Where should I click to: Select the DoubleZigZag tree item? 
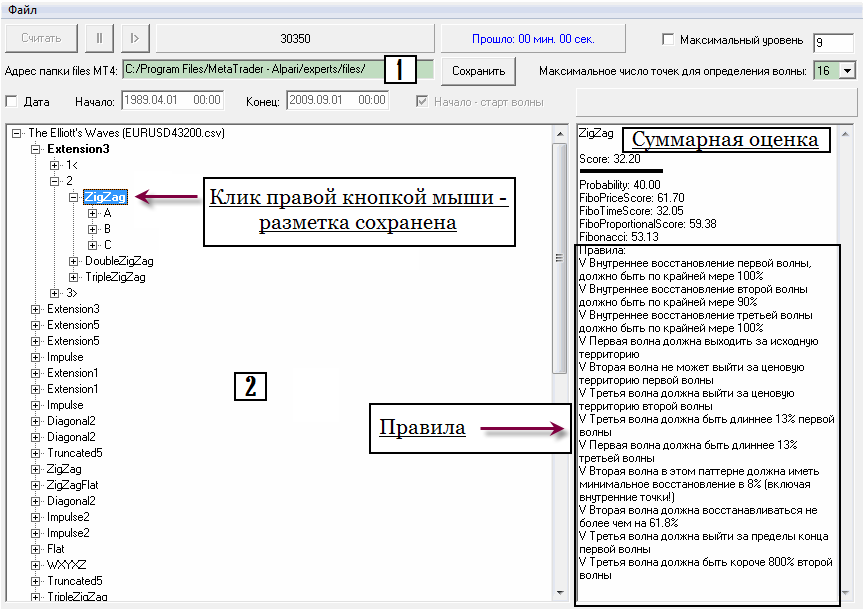pos(119,261)
